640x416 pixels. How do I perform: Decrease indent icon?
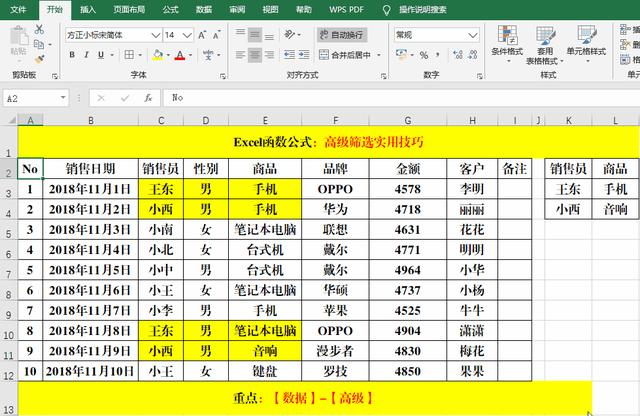point(289,55)
